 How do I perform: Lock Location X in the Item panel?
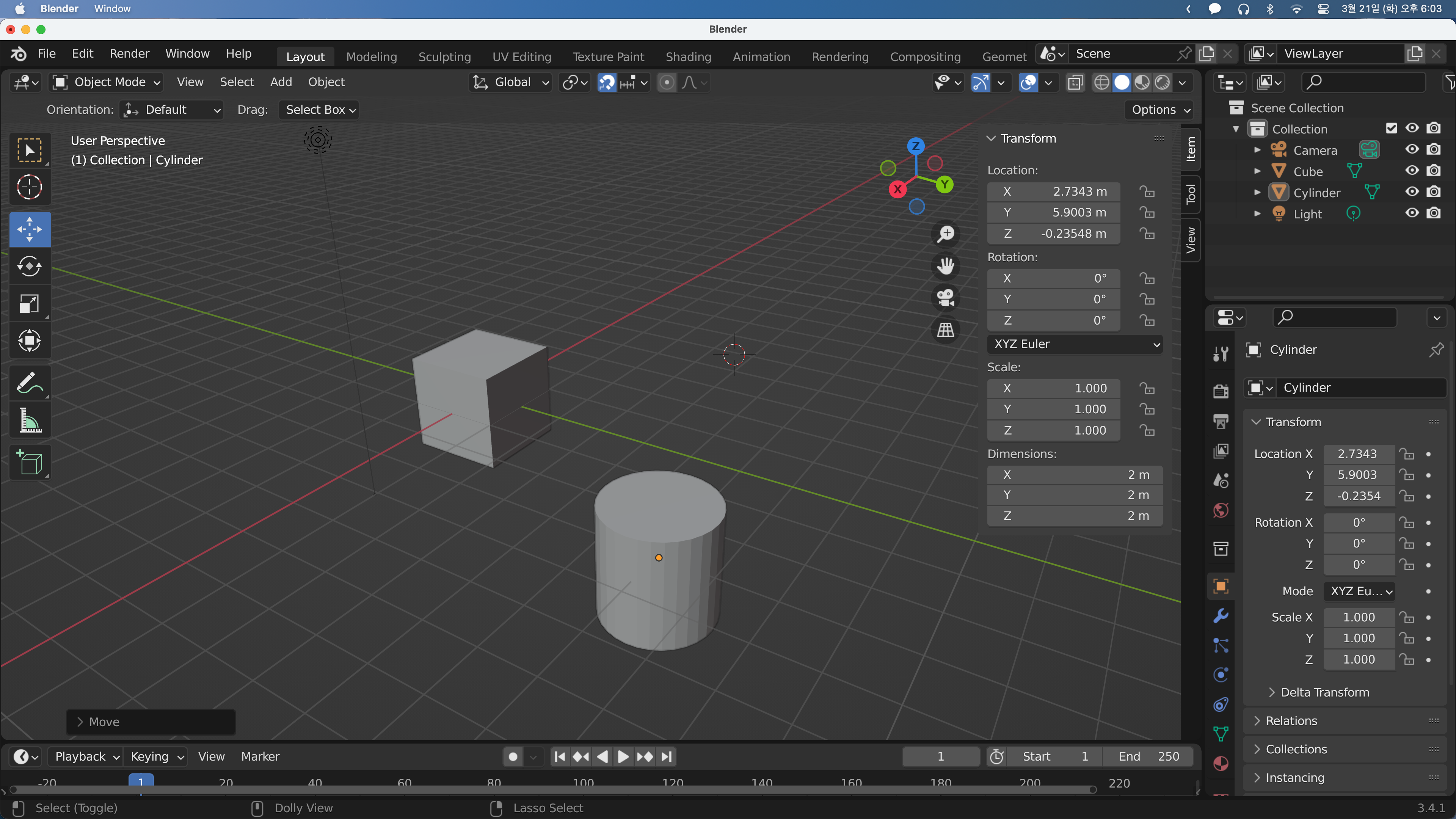pos(1147,191)
